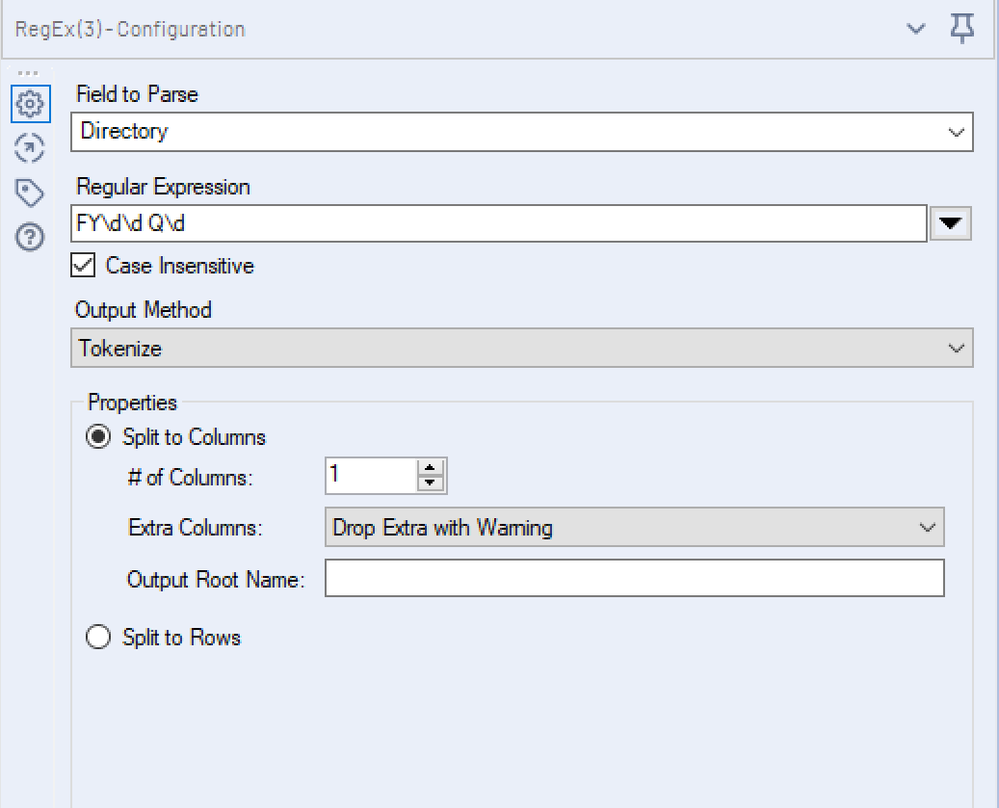Open the Annotation tag icon tab
Image resolution: width=999 pixels, height=808 pixels.
pos(30,192)
